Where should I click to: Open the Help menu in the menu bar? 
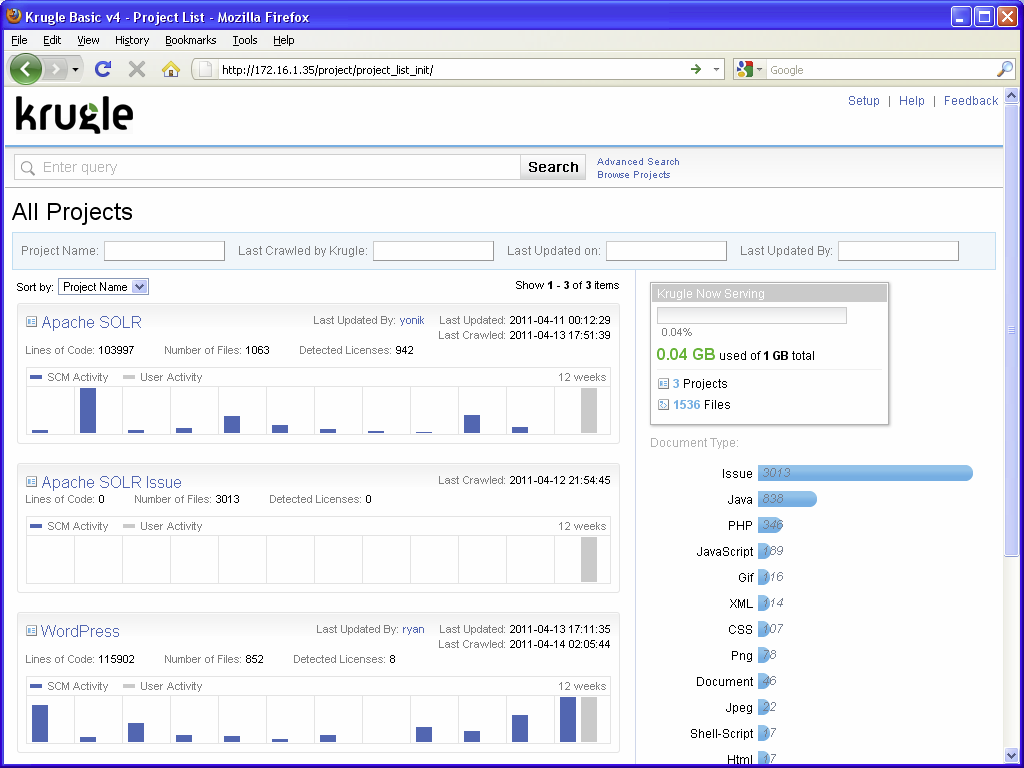coord(283,40)
